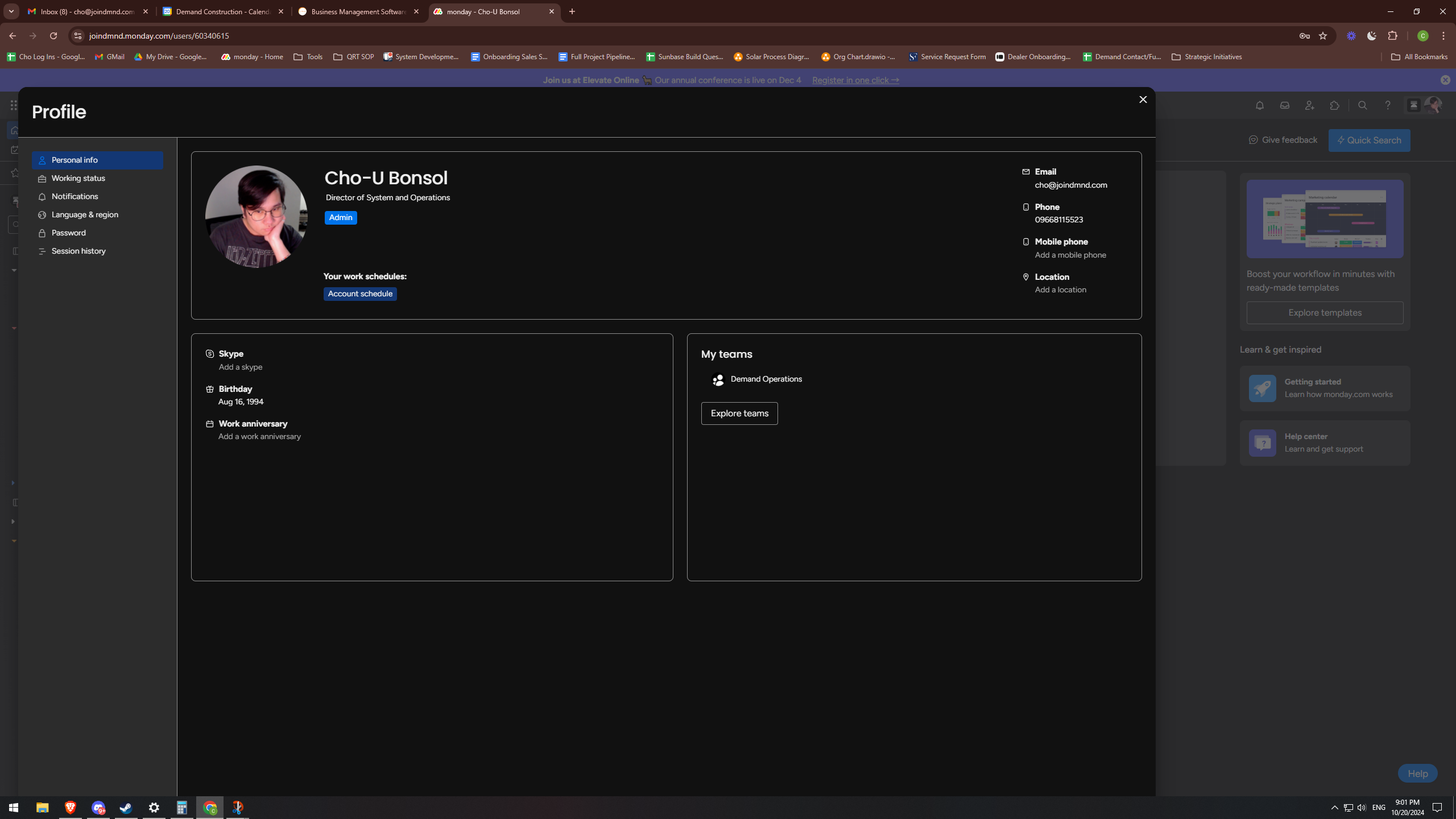Click Account schedule tag
The width and height of the screenshot is (1456, 819).
click(360, 293)
